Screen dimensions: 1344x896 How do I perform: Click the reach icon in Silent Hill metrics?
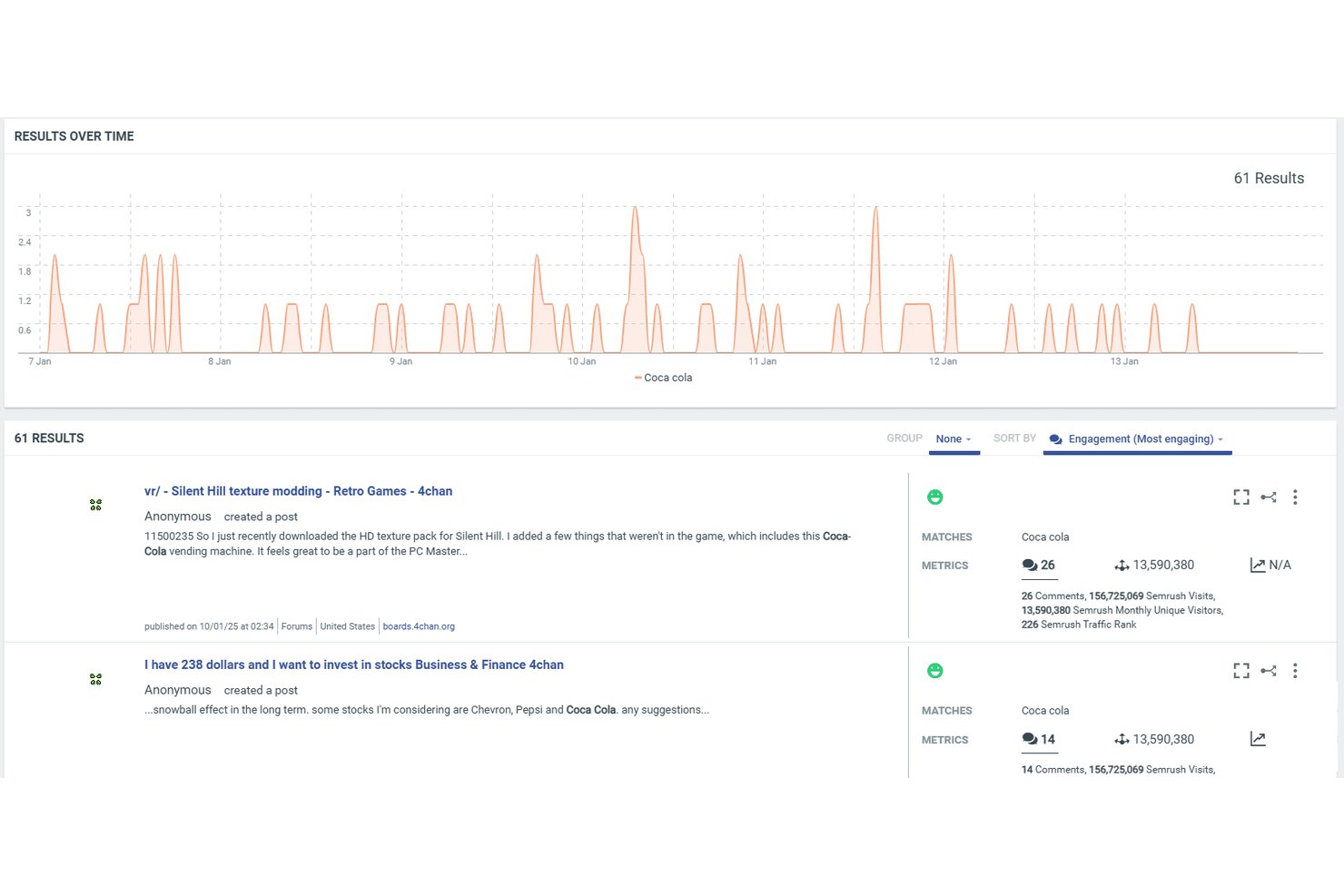pyautogui.click(x=1122, y=566)
